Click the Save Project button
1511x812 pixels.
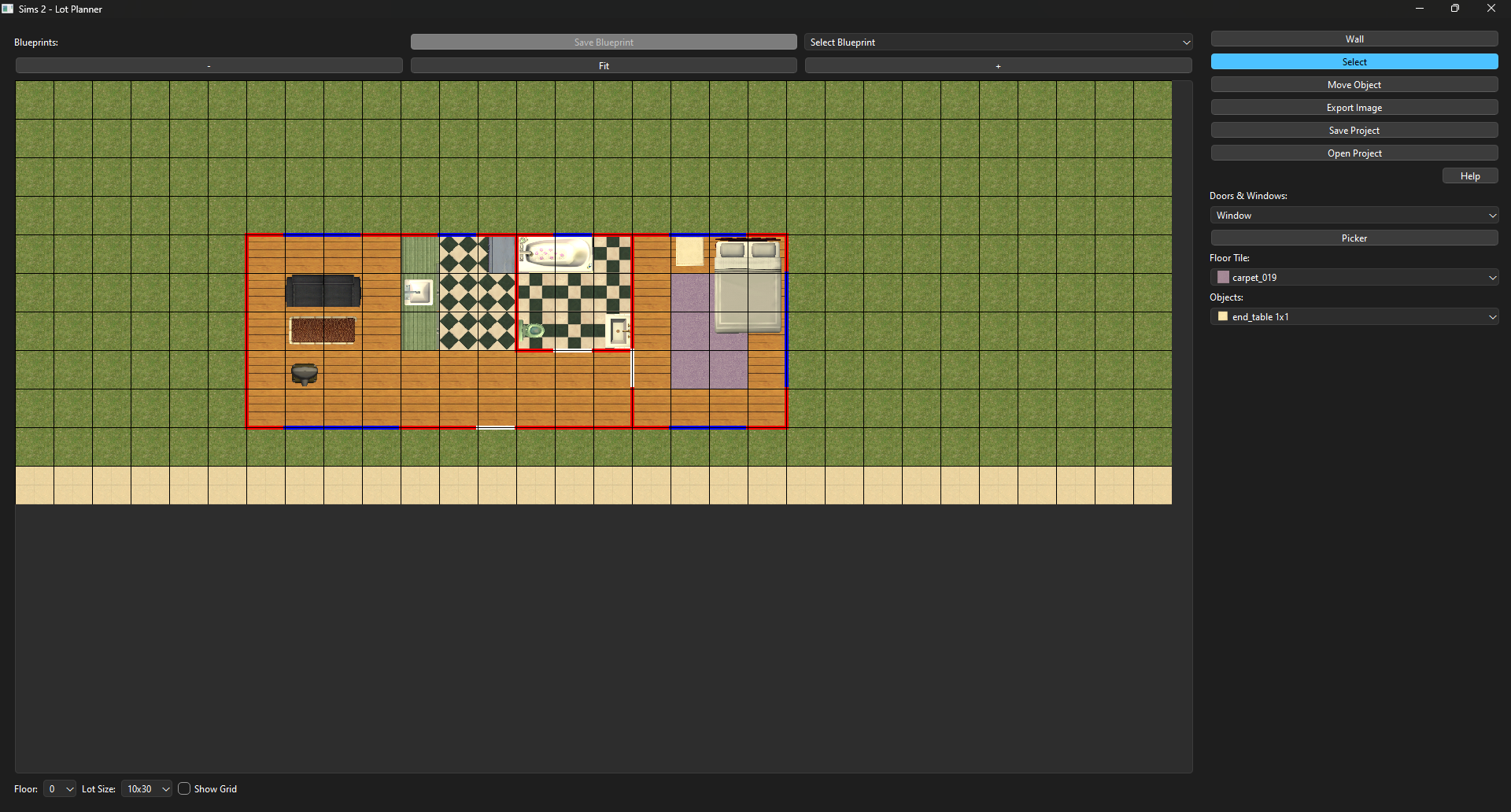(x=1354, y=130)
